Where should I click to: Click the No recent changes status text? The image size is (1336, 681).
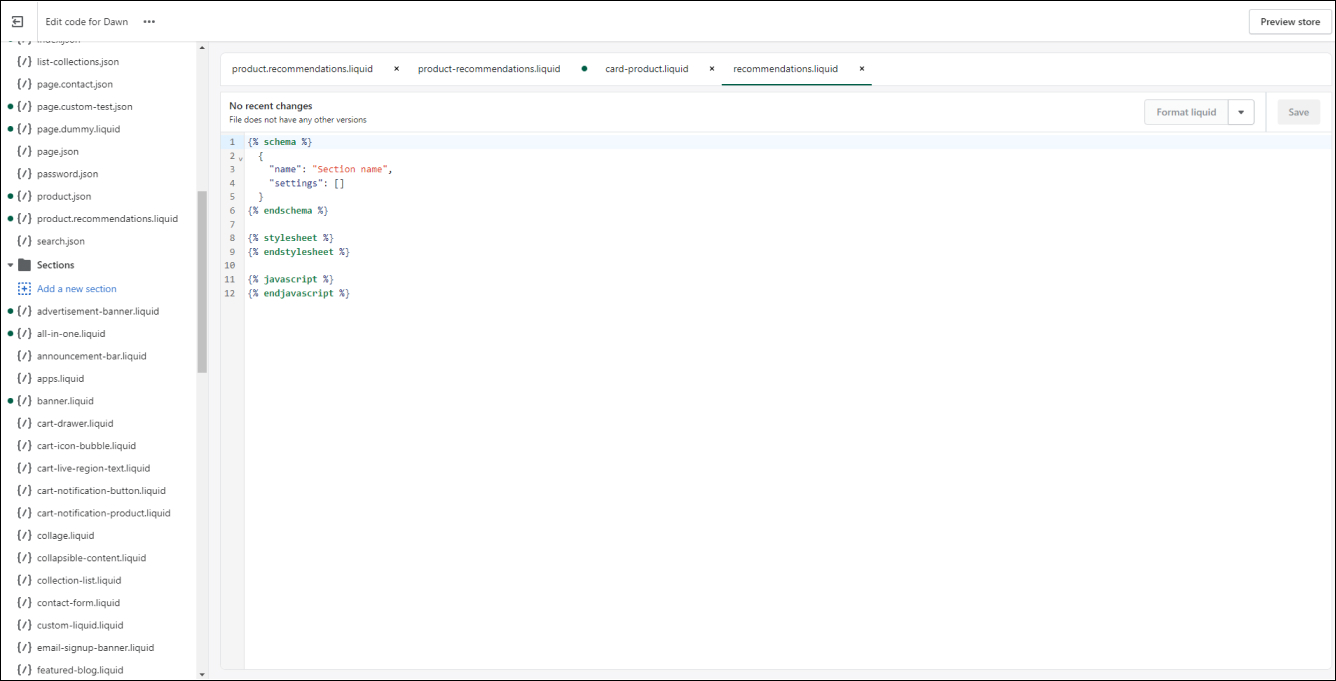pos(271,106)
